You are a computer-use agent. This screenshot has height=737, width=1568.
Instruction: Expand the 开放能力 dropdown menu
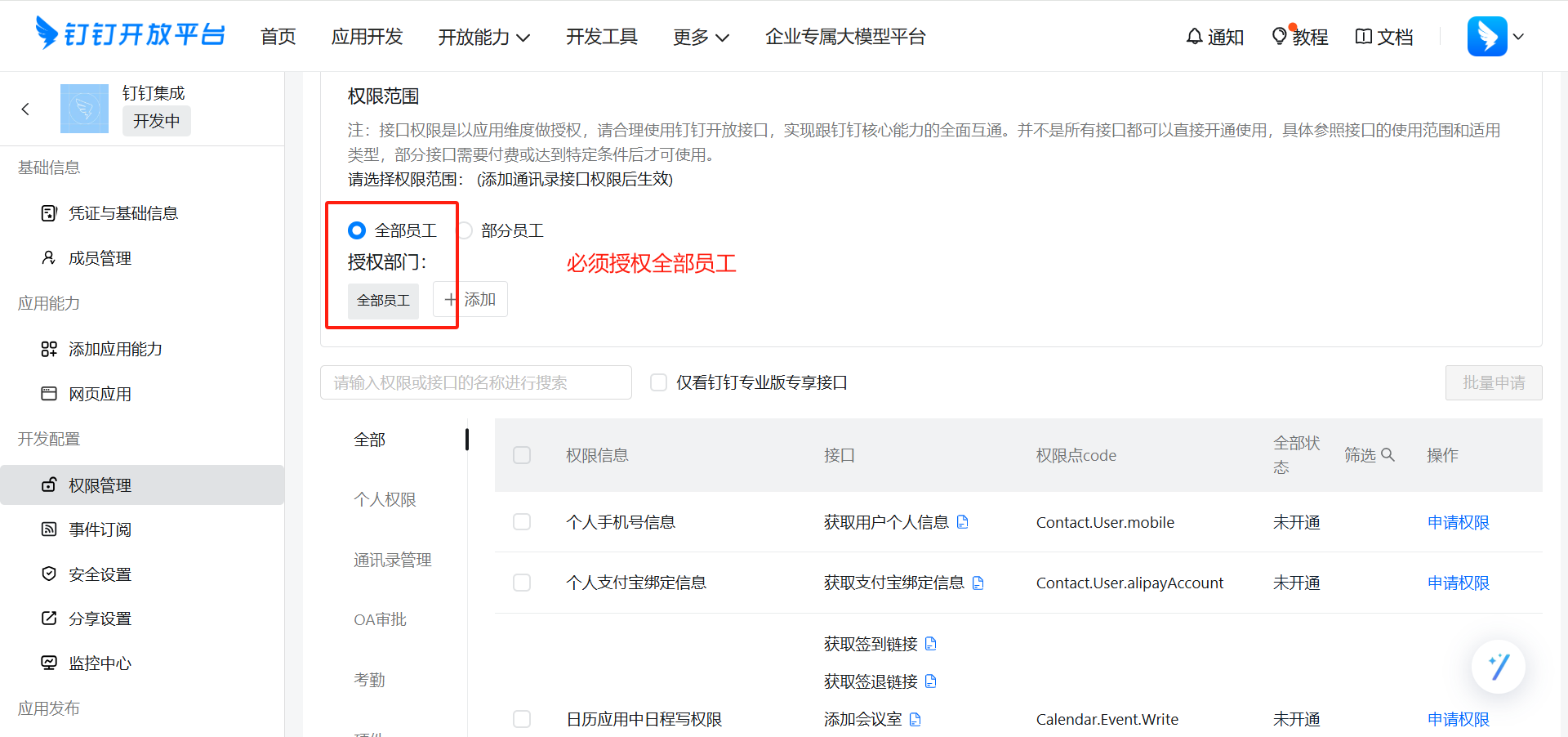click(484, 37)
